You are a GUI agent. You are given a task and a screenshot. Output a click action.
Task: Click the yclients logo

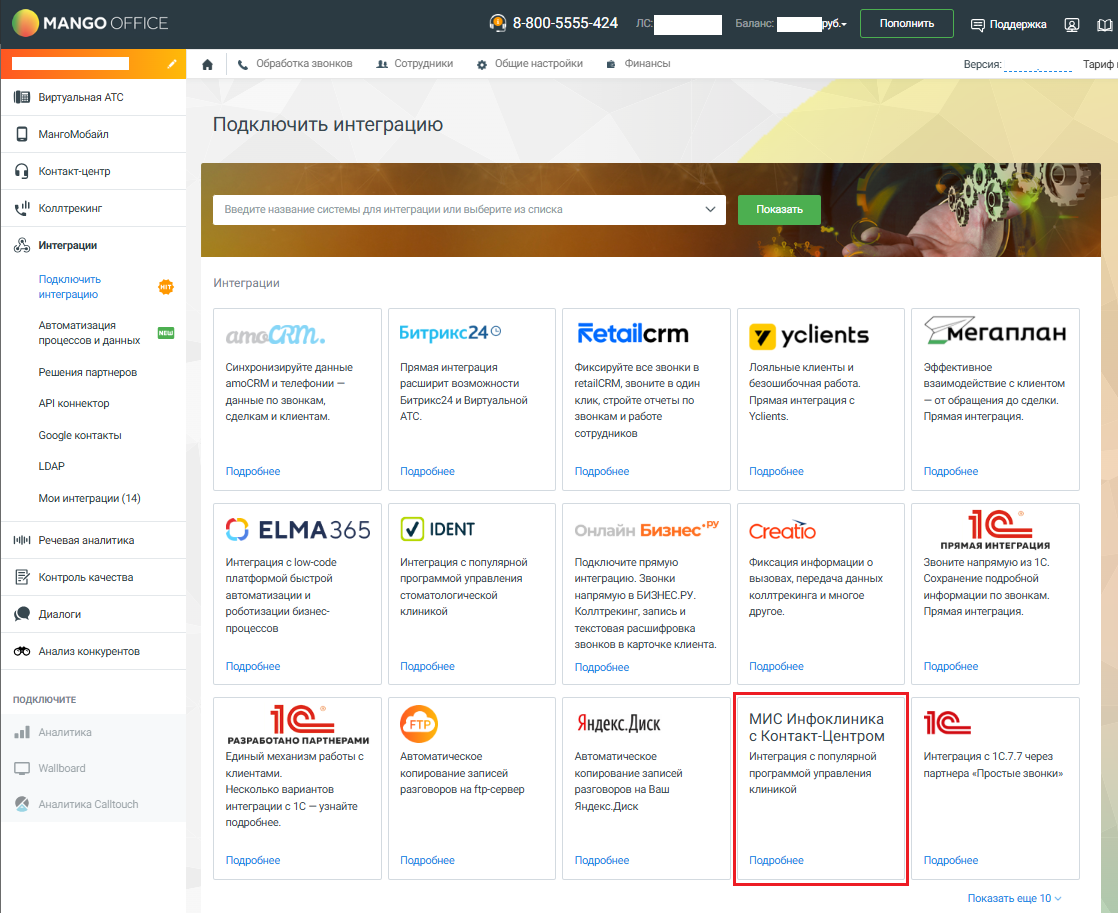(x=809, y=335)
